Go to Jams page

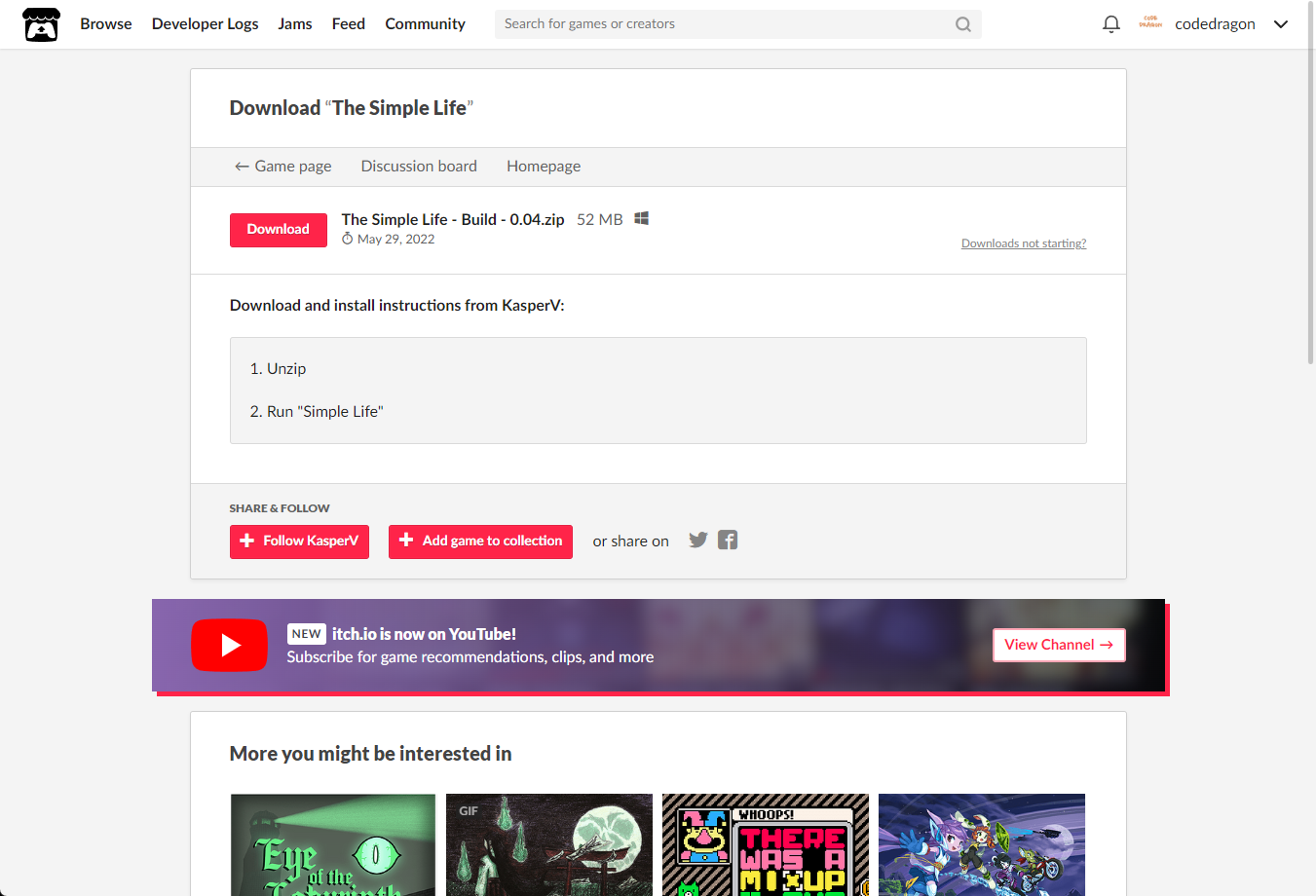pos(295,23)
